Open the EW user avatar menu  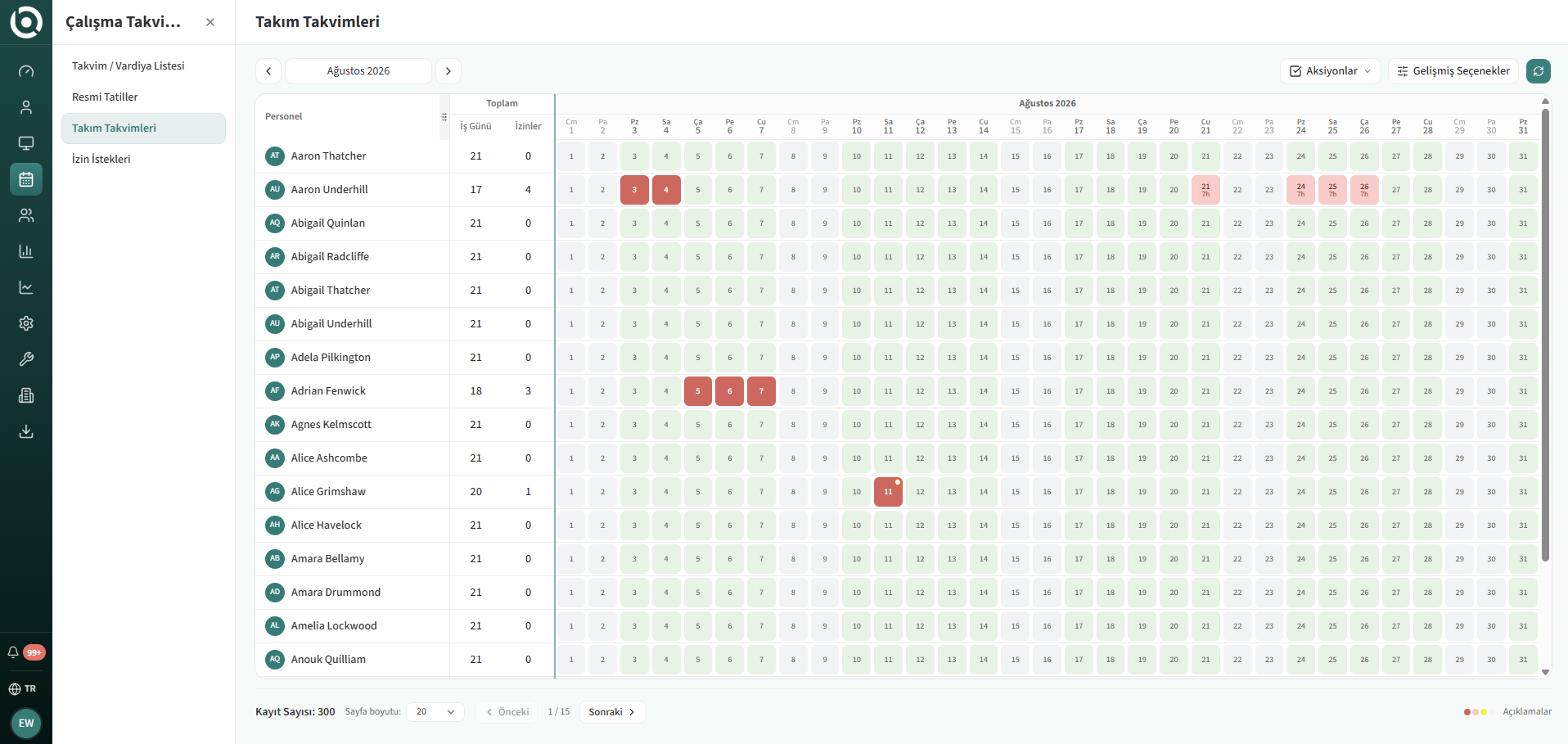26,724
